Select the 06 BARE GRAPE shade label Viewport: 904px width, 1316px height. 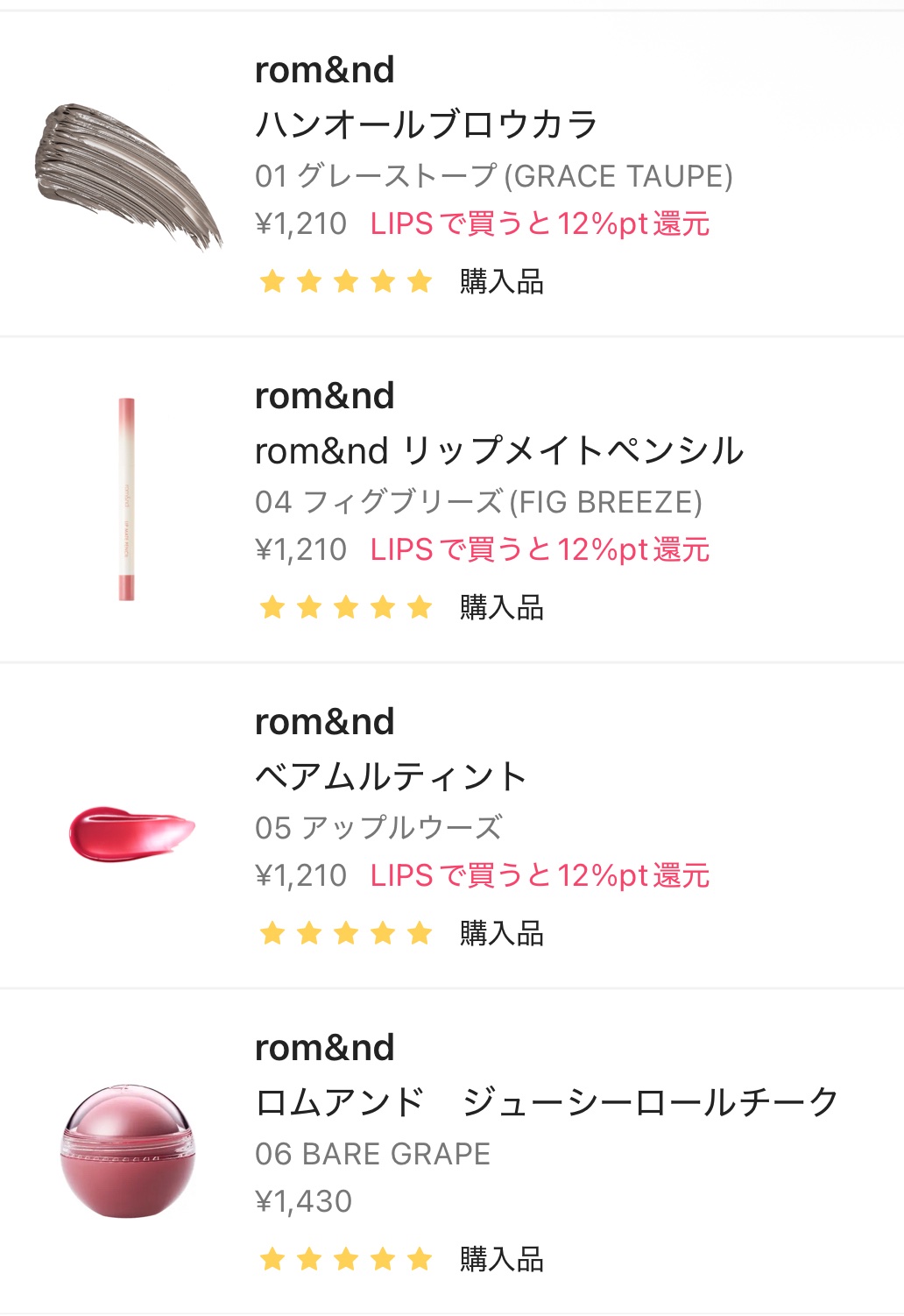[372, 1154]
